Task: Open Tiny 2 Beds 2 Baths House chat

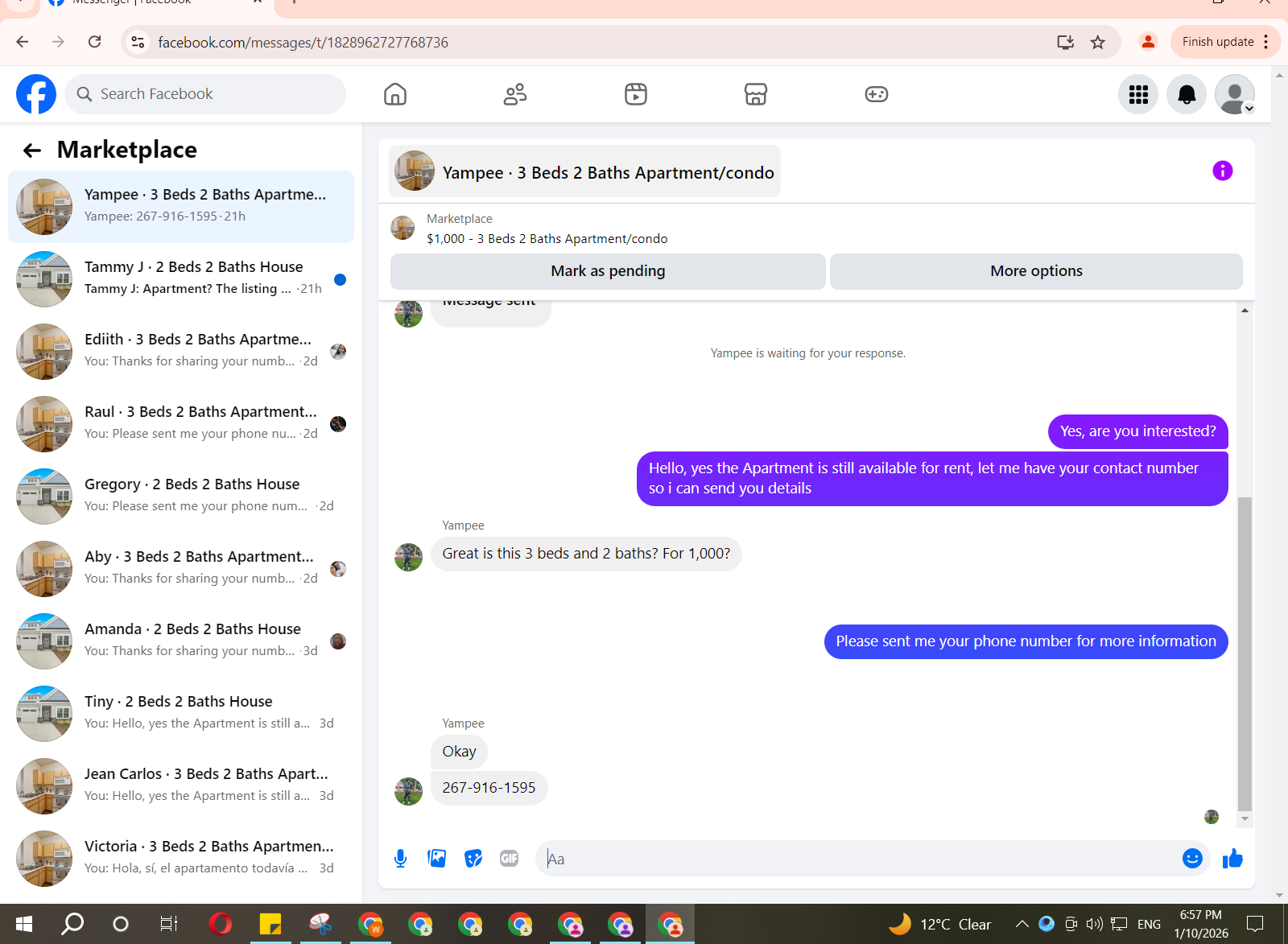Action: point(181,714)
